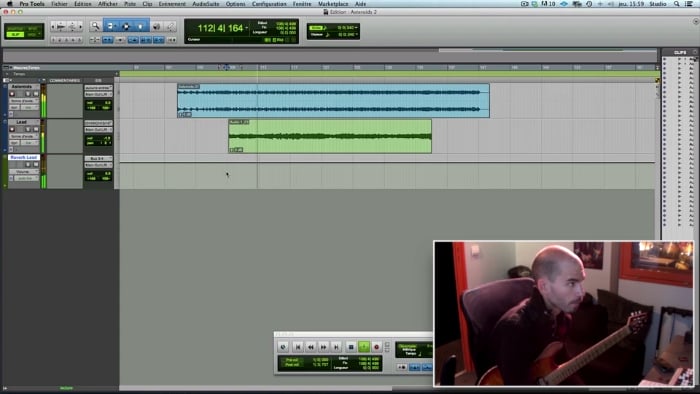Click Go to End in transport
This screenshot has height=394, width=700.
(x=337, y=347)
